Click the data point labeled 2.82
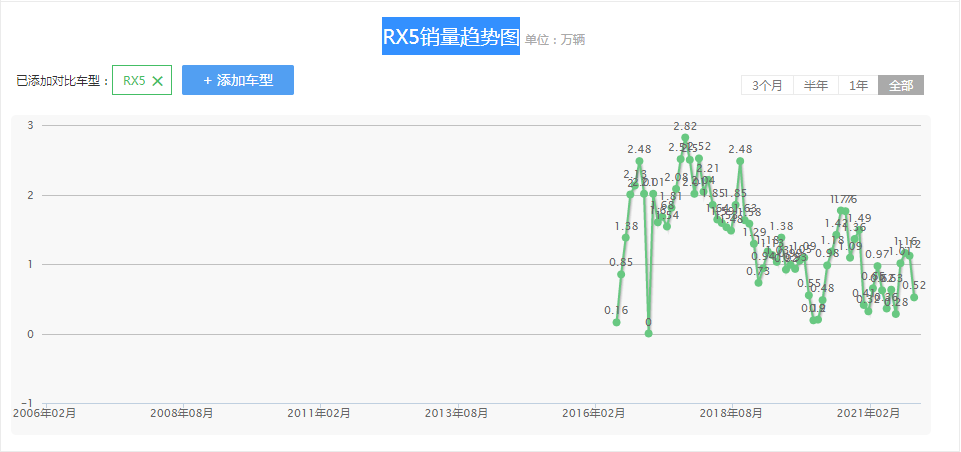The image size is (961, 452). coord(685,138)
